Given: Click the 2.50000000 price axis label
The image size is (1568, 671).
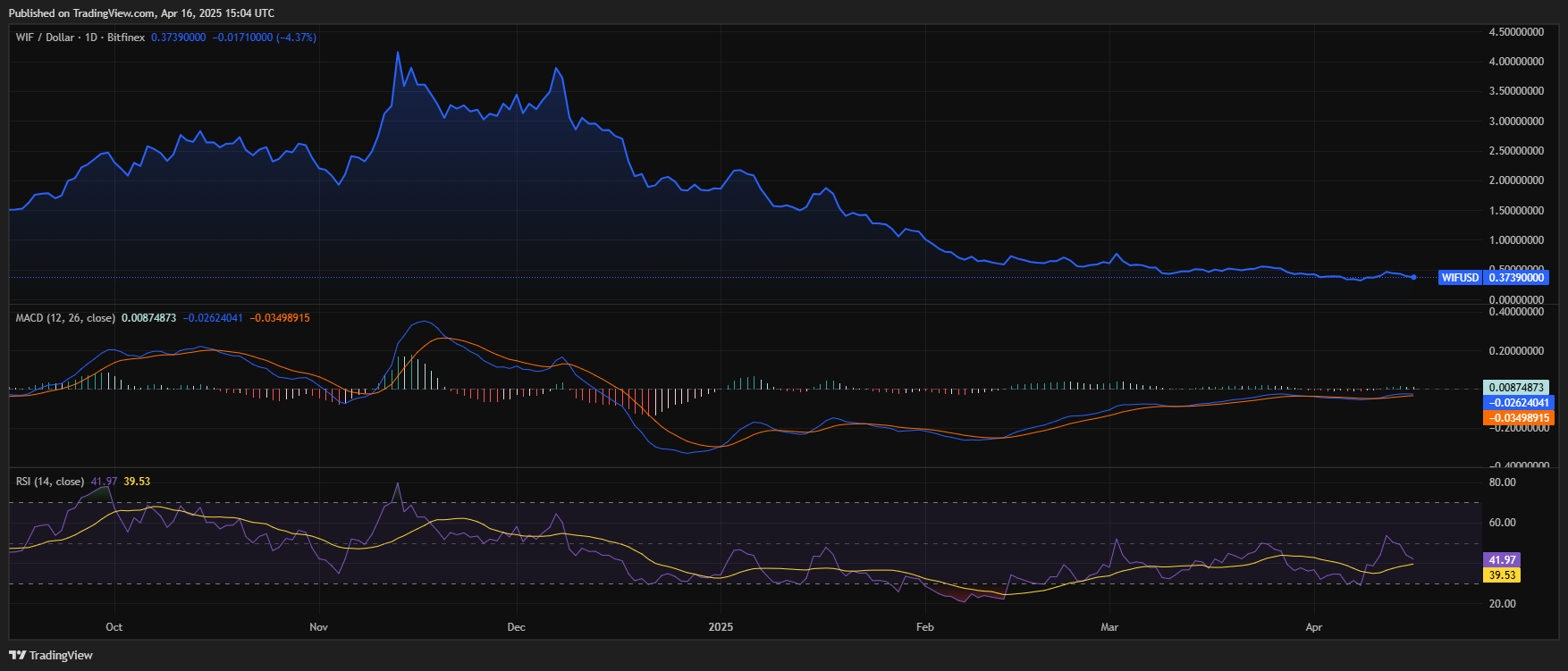Looking at the screenshot, I should click(1516, 151).
